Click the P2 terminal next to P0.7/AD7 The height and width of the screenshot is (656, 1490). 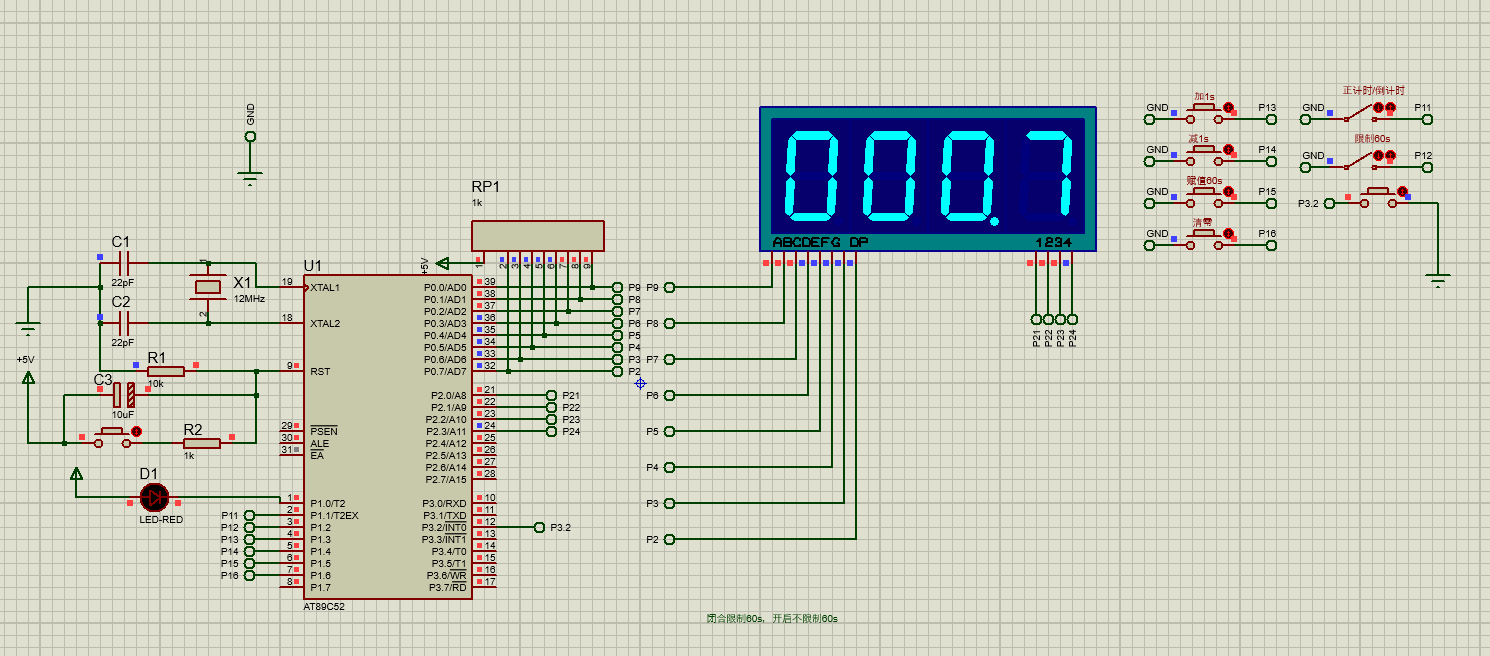[617, 371]
